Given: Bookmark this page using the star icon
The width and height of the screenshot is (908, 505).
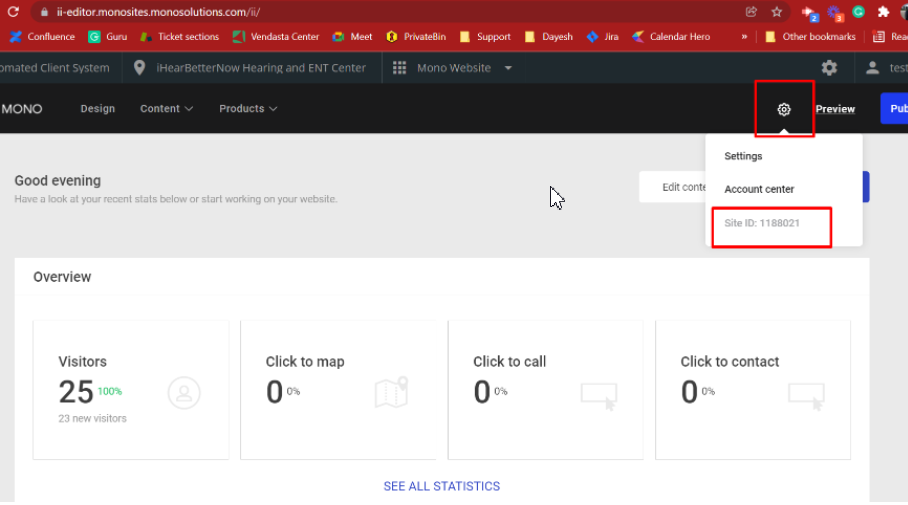Looking at the screenshot, I should pos(776,12).
